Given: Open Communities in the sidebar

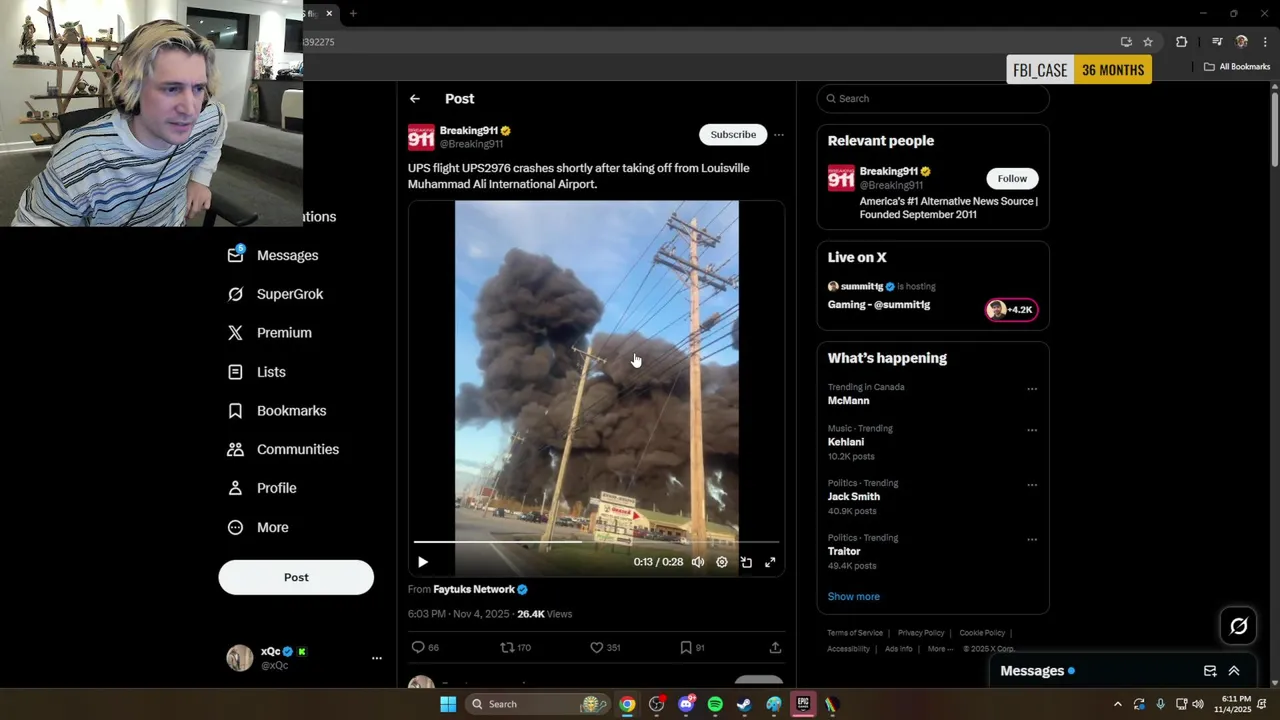Looking at the screenshot, I should click(283, 449).
